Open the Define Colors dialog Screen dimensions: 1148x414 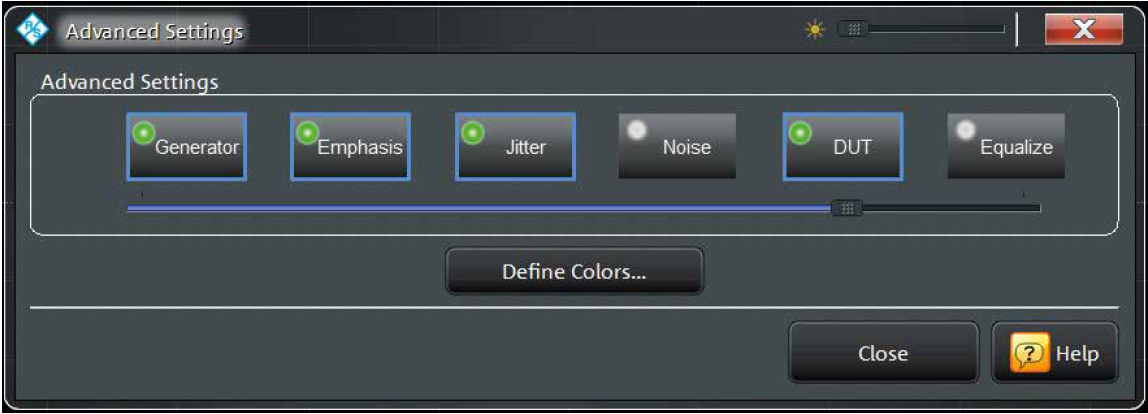pos(574,271)
